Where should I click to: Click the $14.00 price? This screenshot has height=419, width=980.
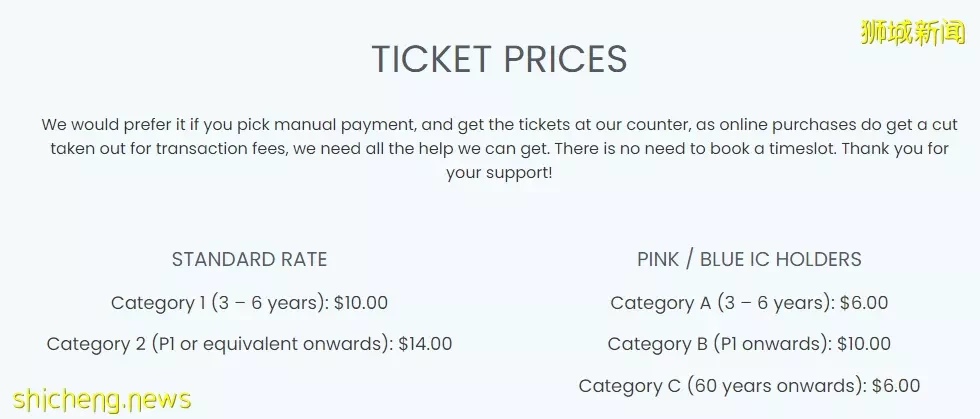click(425, 344)
